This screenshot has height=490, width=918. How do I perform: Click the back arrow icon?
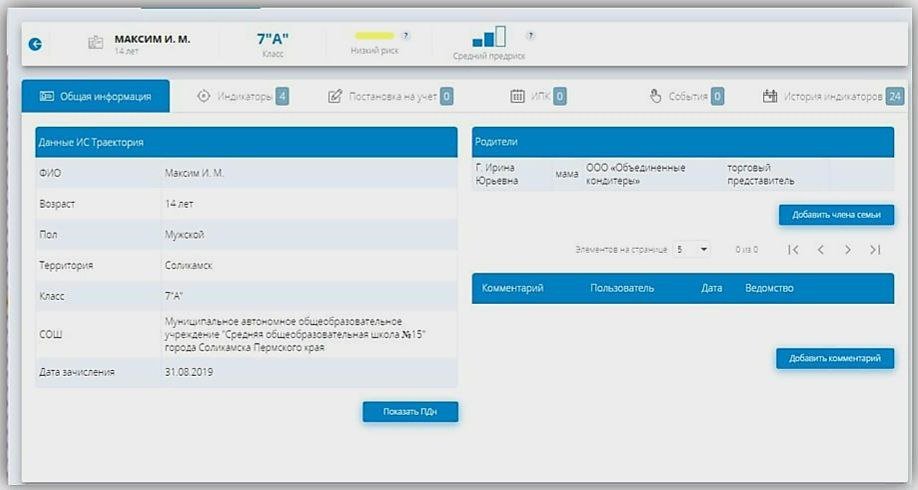(36, 44)
